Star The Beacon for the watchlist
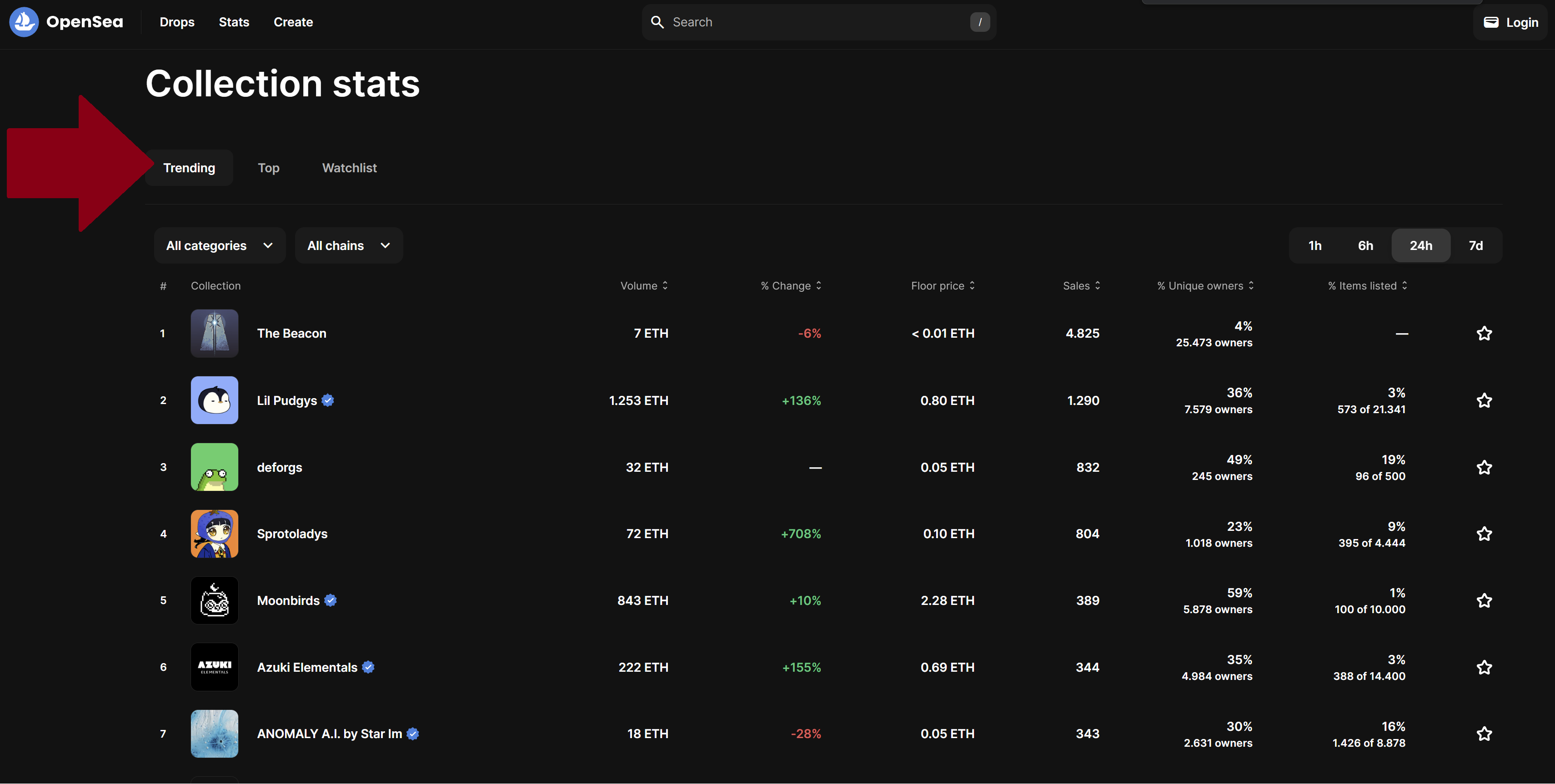 click(x=1484, y=333)
